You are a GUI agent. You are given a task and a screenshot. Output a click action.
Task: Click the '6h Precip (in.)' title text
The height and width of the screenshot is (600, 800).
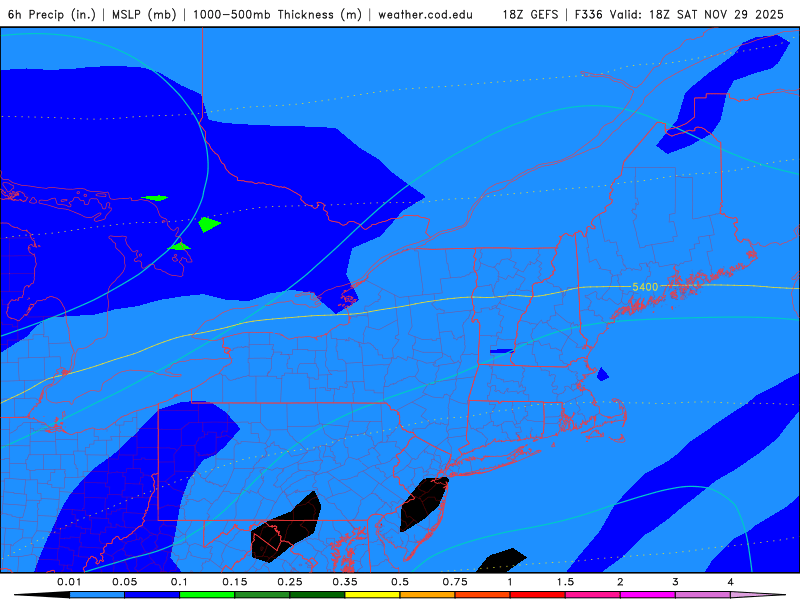[52, 15]
